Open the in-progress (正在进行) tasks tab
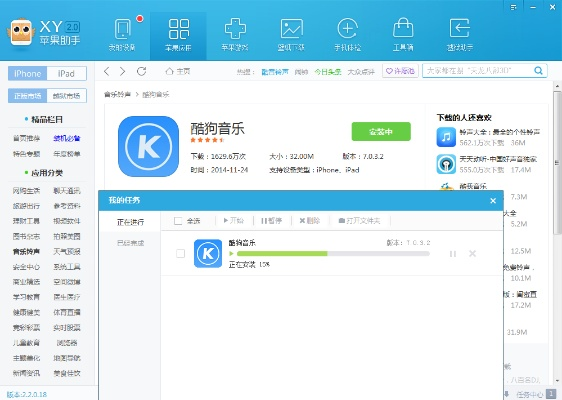Screen dimensions: 562x400 [130, 222]
